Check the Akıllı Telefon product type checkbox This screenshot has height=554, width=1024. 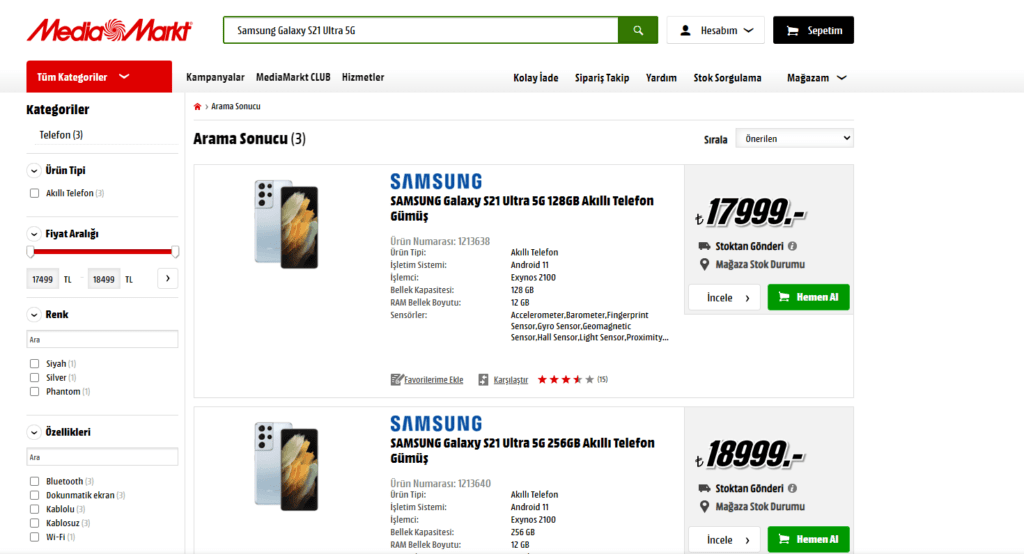point(35,193)
